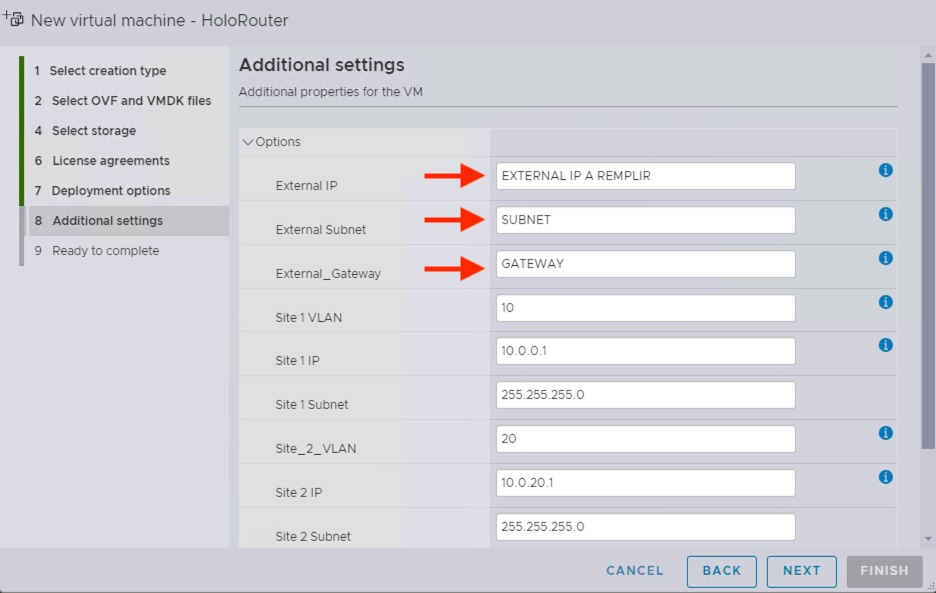Select the Site 1 Subnet field
936x593 pixels.
point(645,395)
